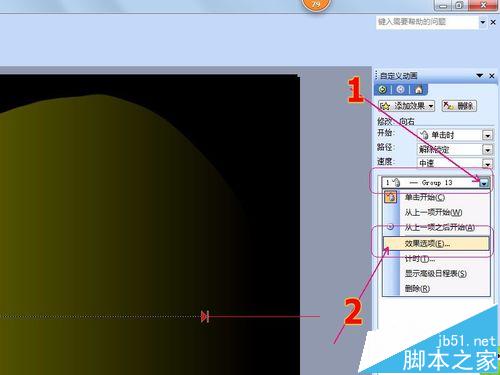Click the orange 79 badge at top
Image resolution: width=500 pixels, height=375 pixels.
(316, 4)
